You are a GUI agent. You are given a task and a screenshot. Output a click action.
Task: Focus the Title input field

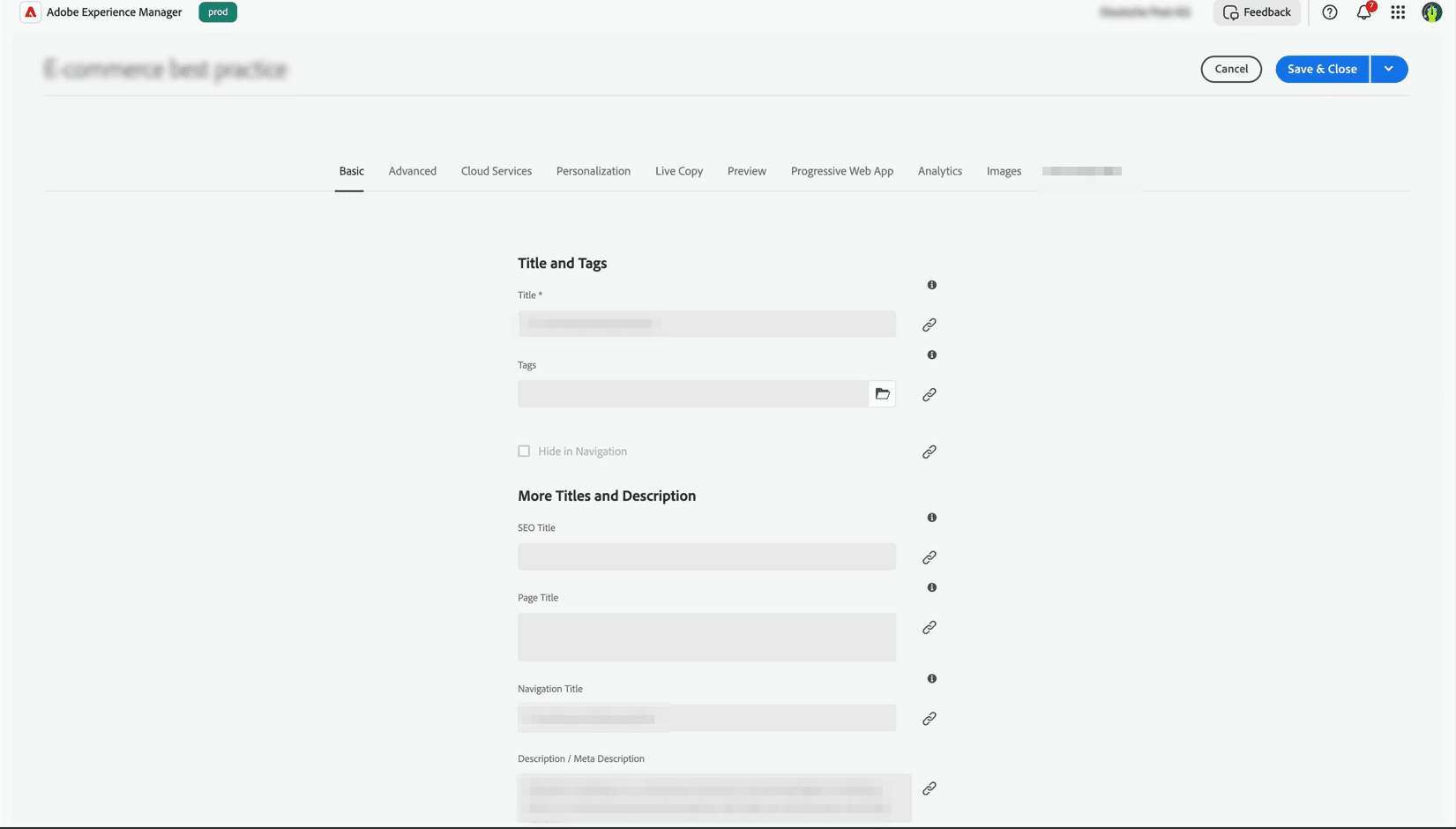coord(706,324)
